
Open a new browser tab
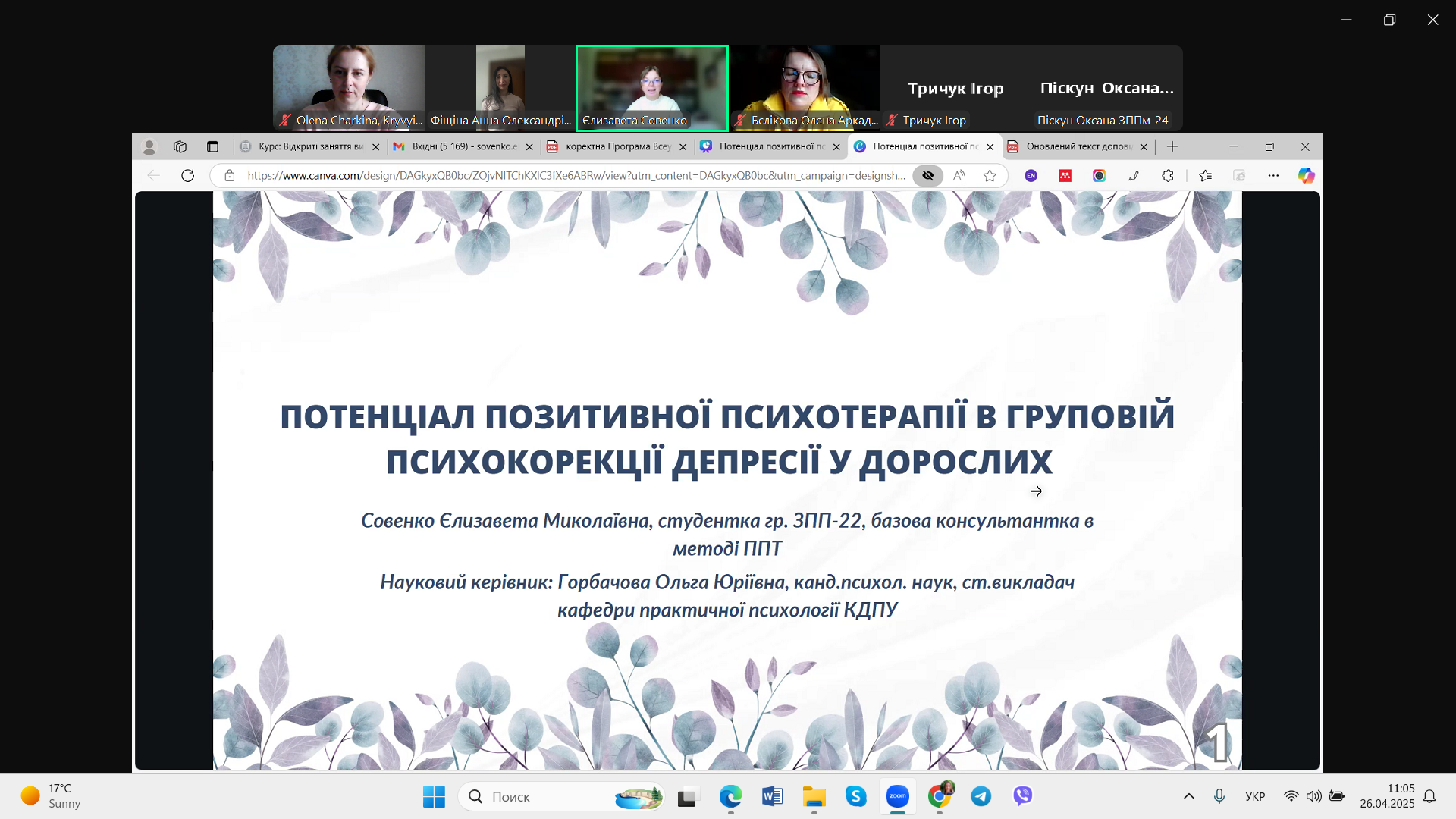pos(1172,147)
